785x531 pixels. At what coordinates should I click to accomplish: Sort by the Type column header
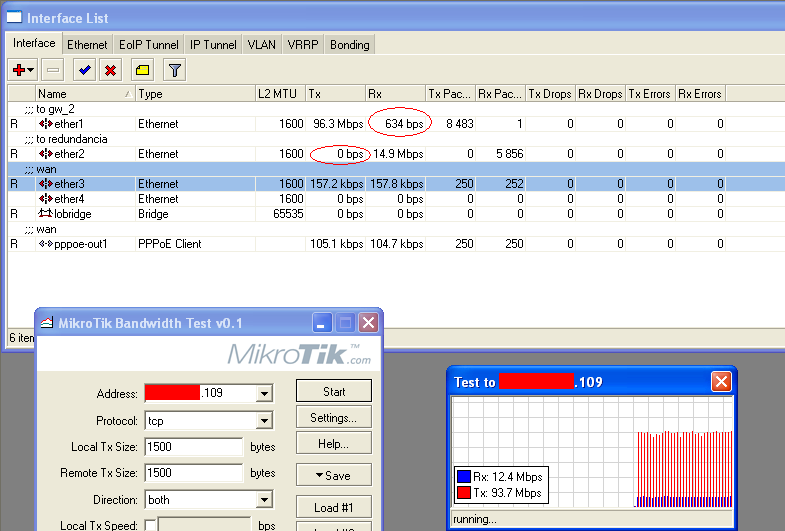[x=195, y=94]
